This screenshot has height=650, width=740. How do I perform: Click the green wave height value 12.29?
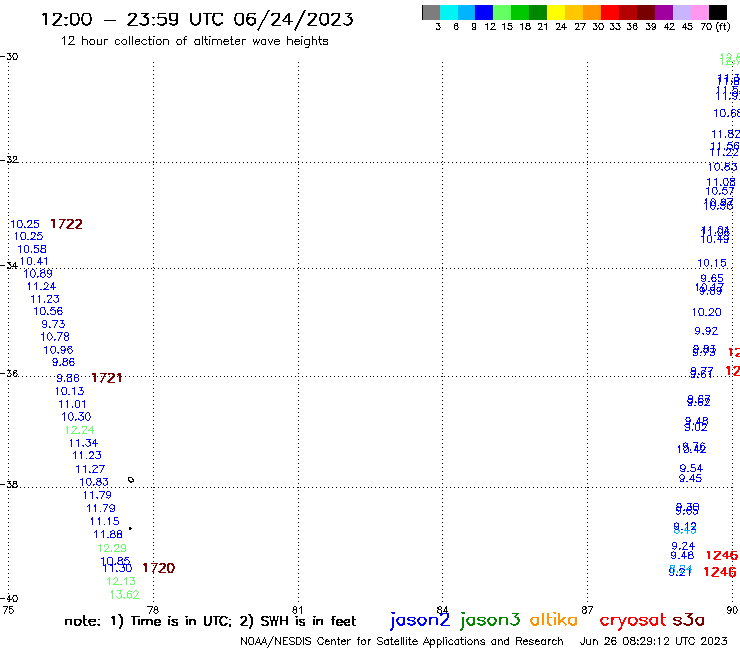coord(112,548)
